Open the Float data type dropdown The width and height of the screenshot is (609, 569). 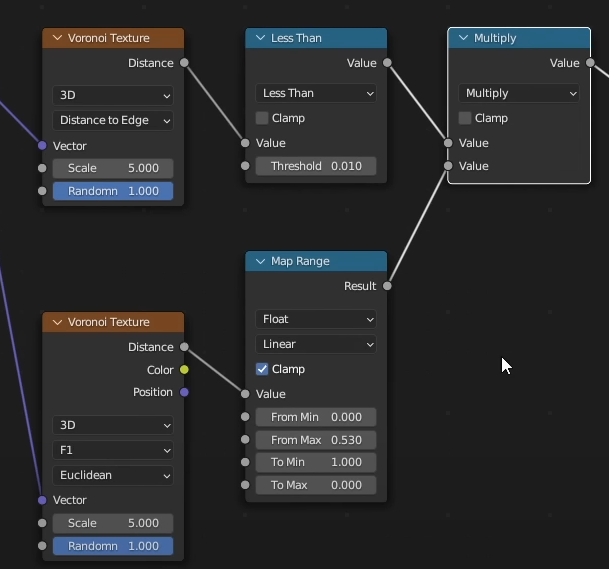click(315, 319)
